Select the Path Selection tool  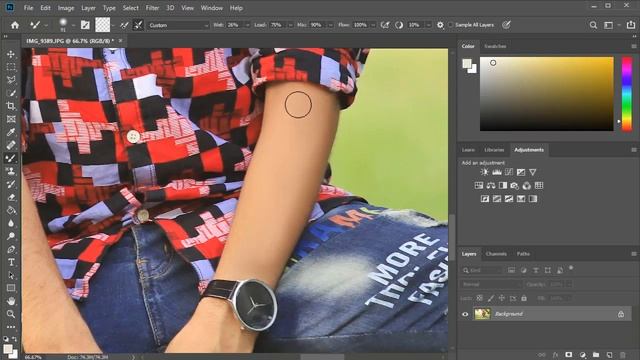[x=11, y=276]
